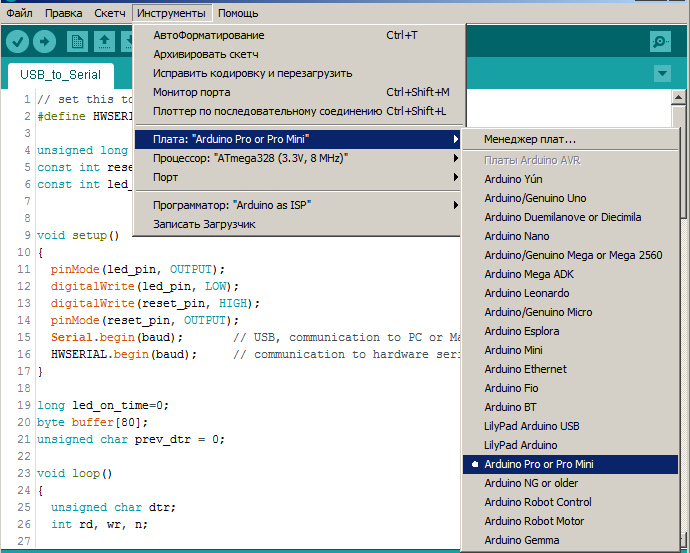Viewport: 690px width, 553px height.
Task: Click the Verify checkmark button
Action: tap(18, 41)
